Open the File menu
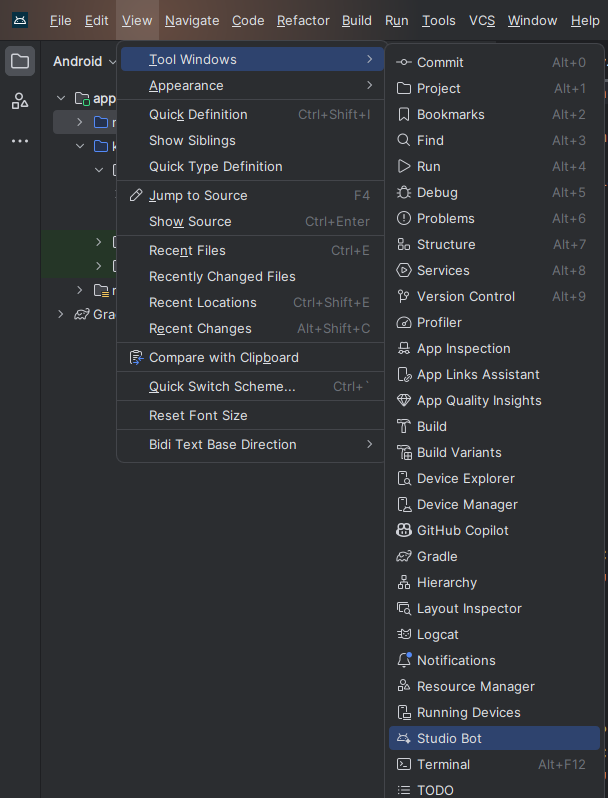This screenshot has width=608, height=798. point(61,21)
